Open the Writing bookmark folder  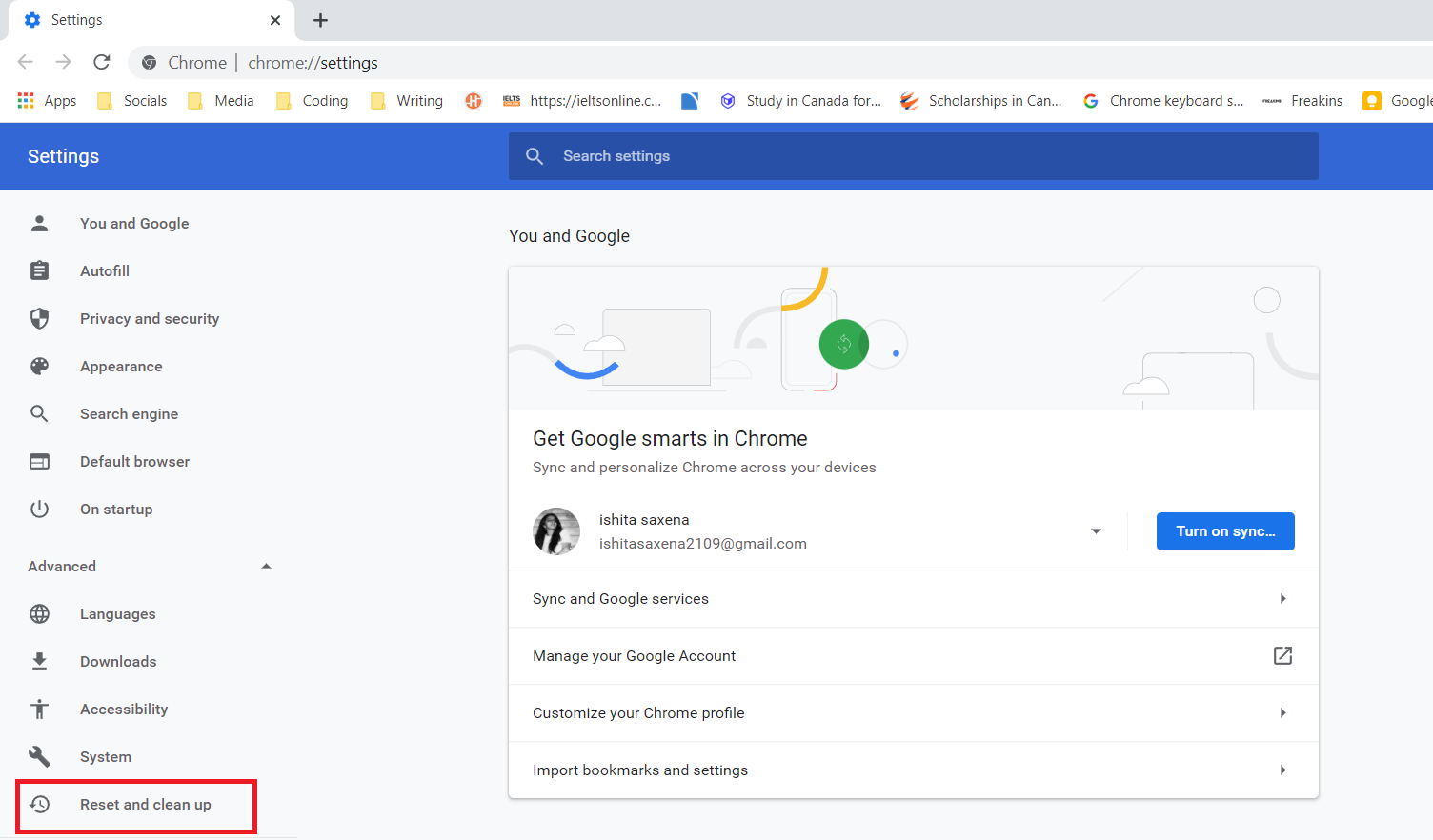click(407, 101)
